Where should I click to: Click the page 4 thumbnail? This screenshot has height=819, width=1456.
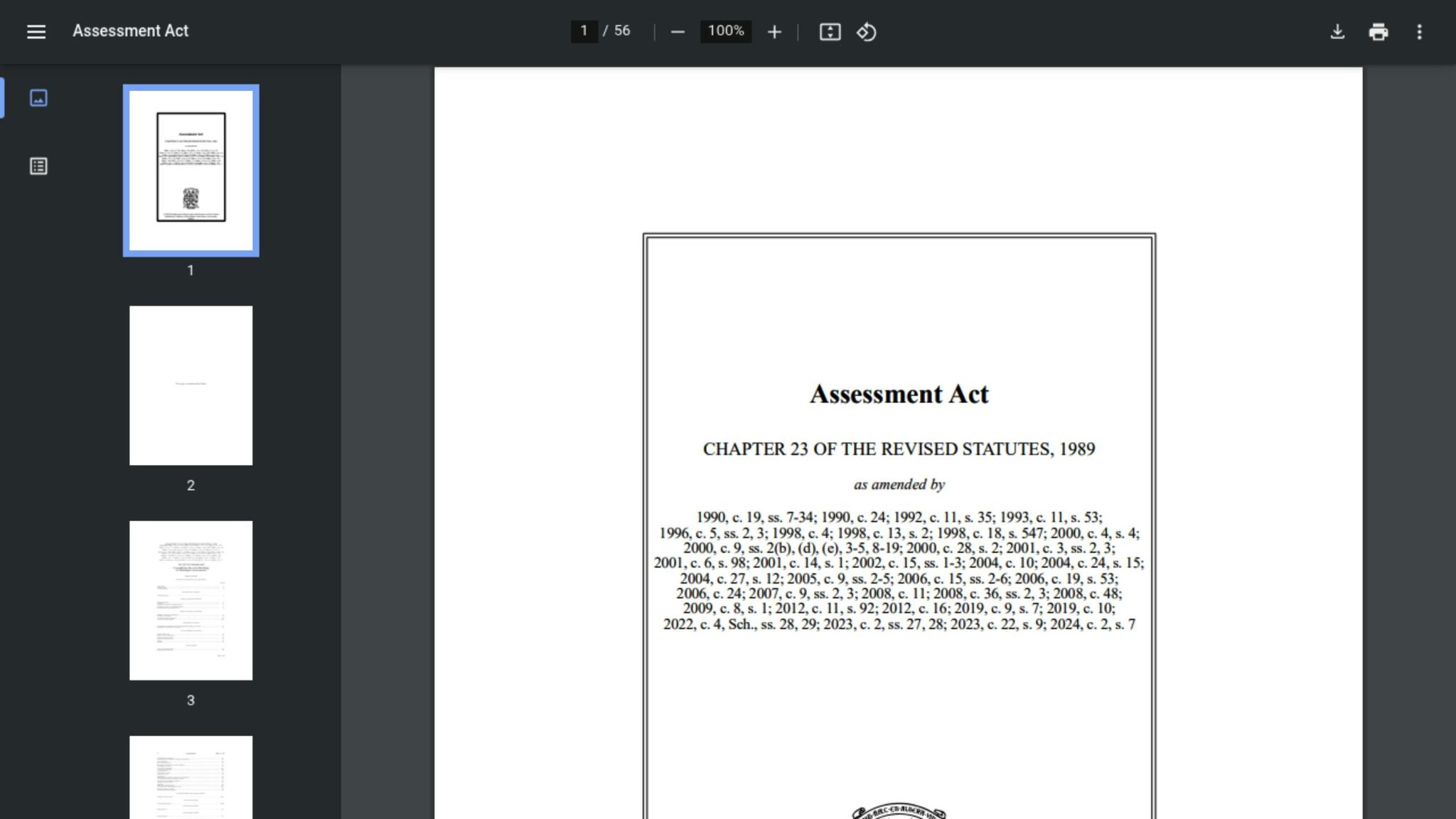tap(191, 782)
